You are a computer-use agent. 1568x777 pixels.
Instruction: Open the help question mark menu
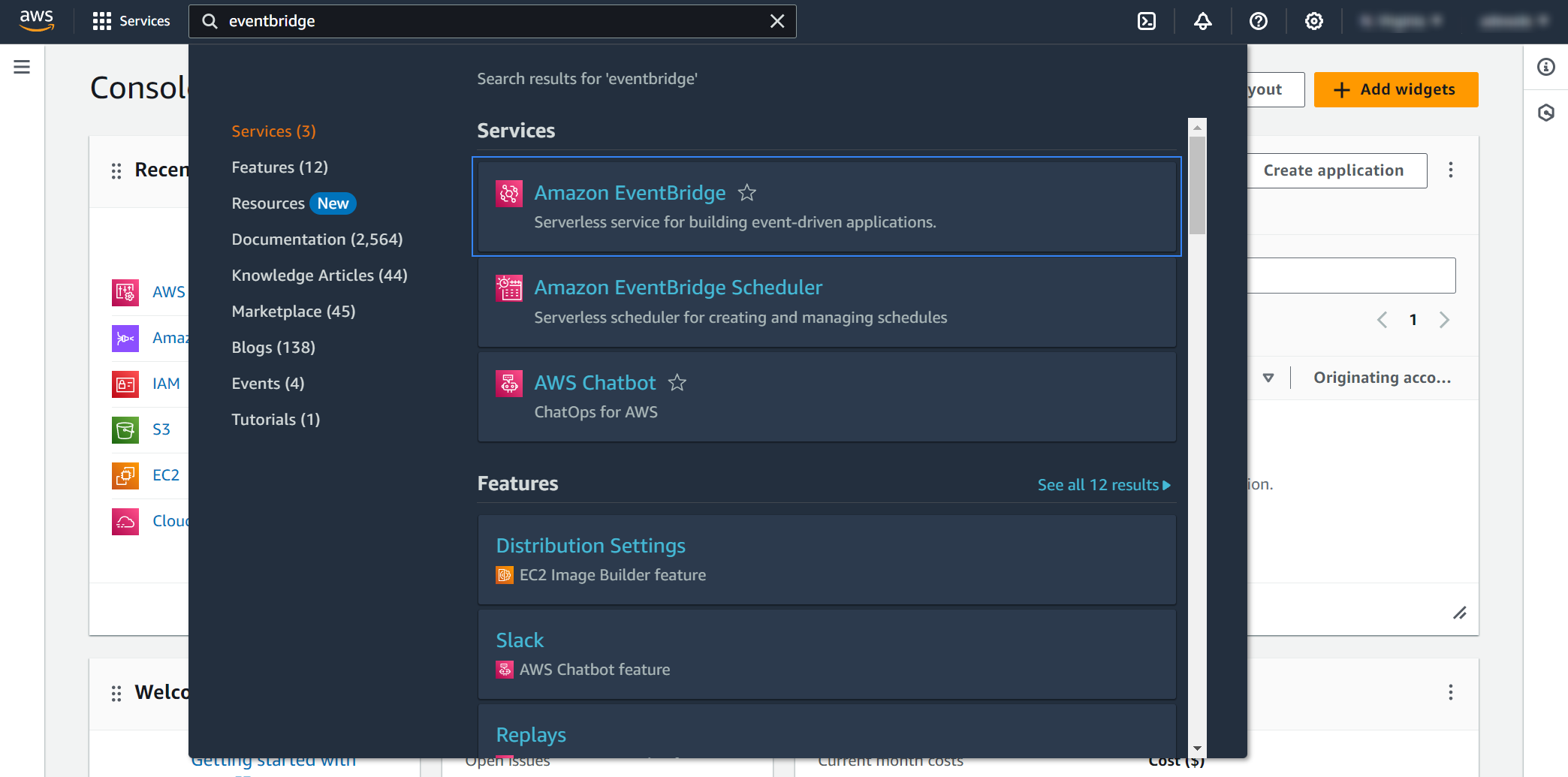tap(1258, 21)
